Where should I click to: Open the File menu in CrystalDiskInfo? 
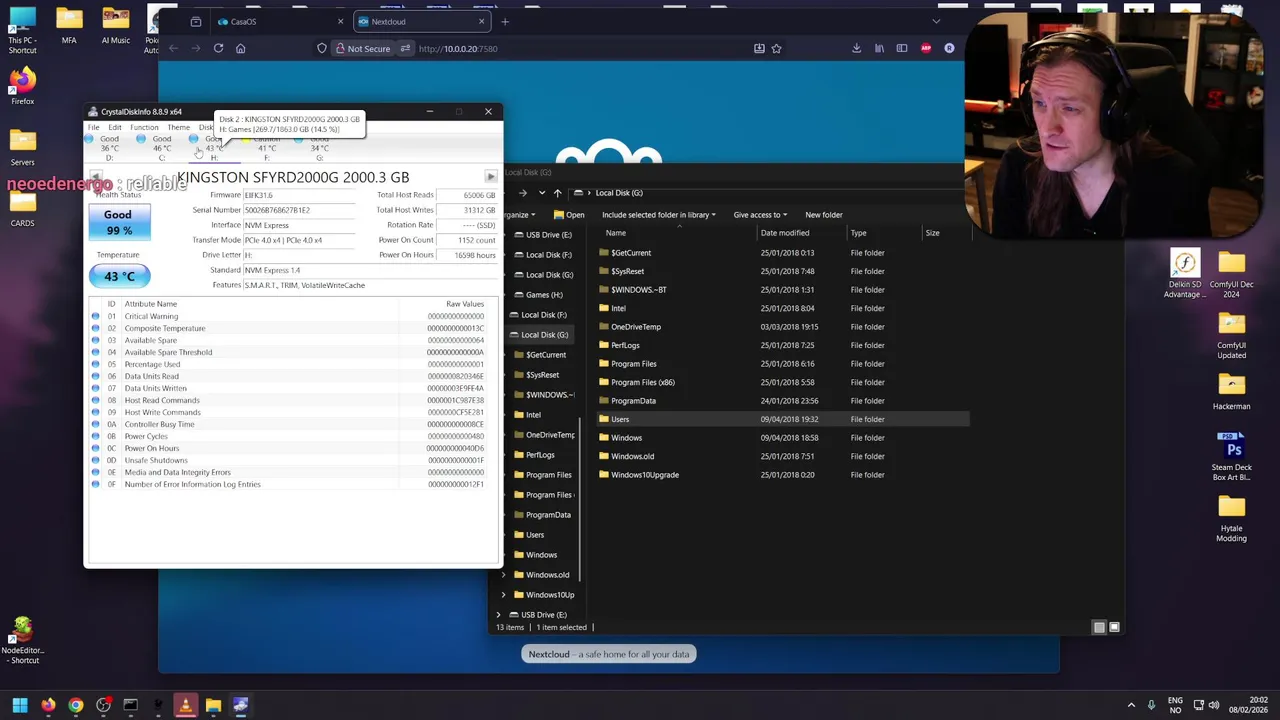coord(93,128)
